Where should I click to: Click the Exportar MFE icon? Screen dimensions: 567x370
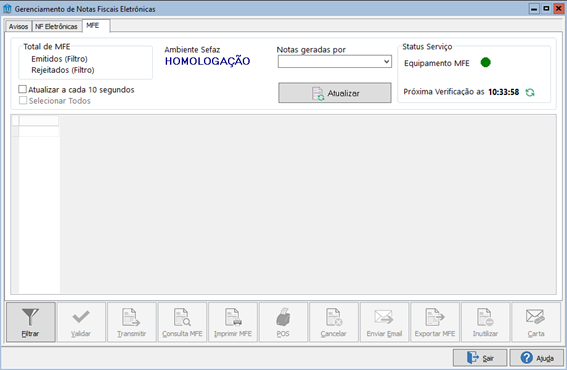tap(435, 322)
